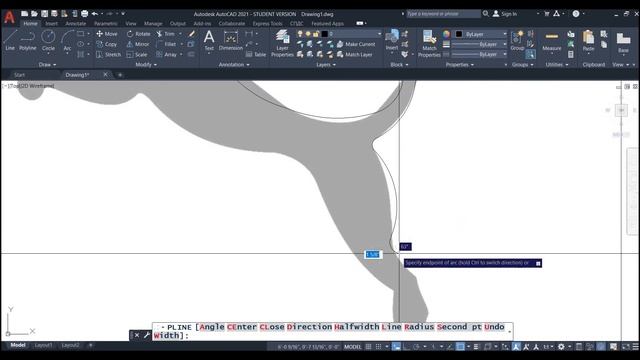Viewport: 640px width, 360px height.
Task: Click the Plot (print) icon
Action: click(84, 14)
